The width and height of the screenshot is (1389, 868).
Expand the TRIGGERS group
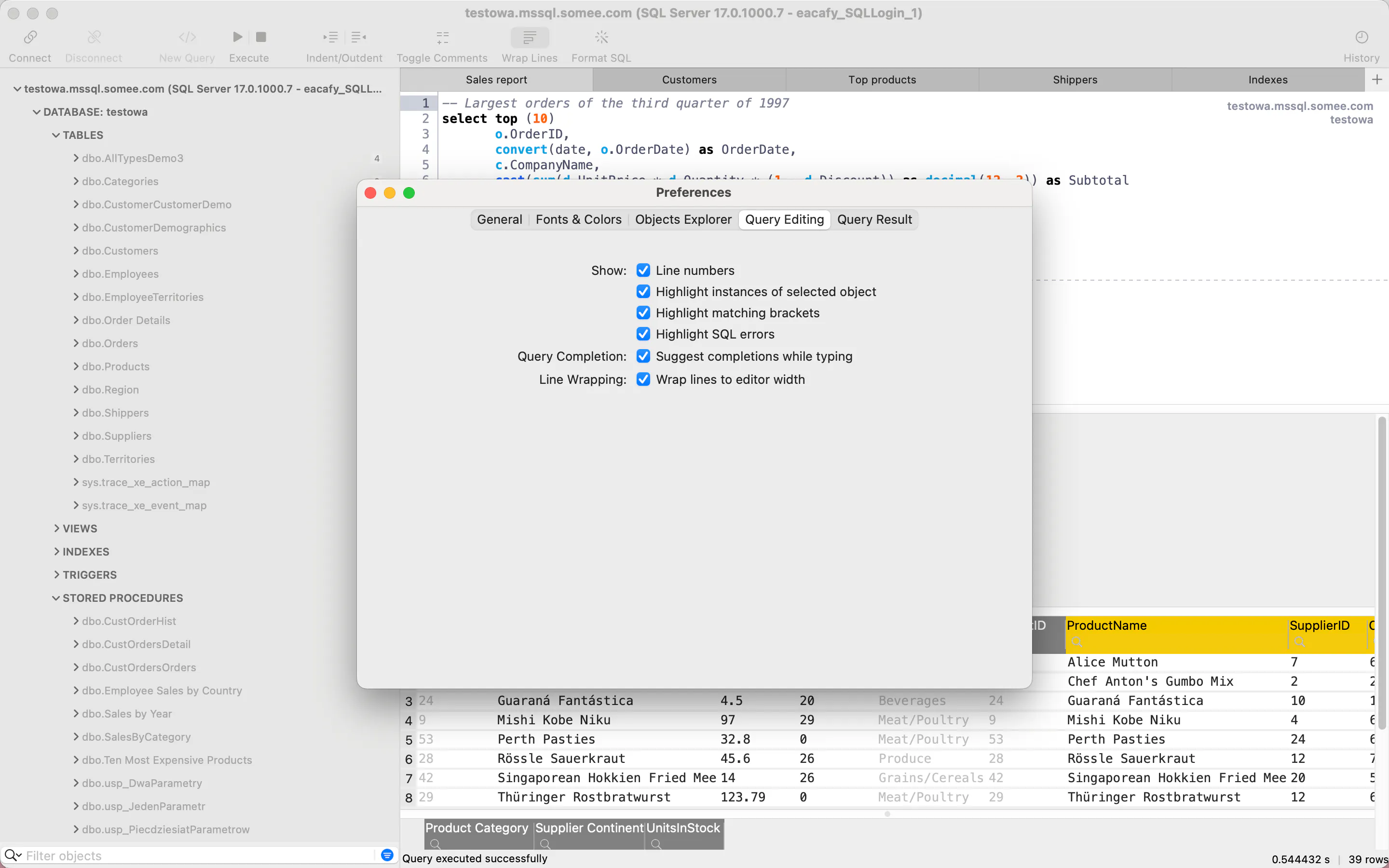(56, 575)
